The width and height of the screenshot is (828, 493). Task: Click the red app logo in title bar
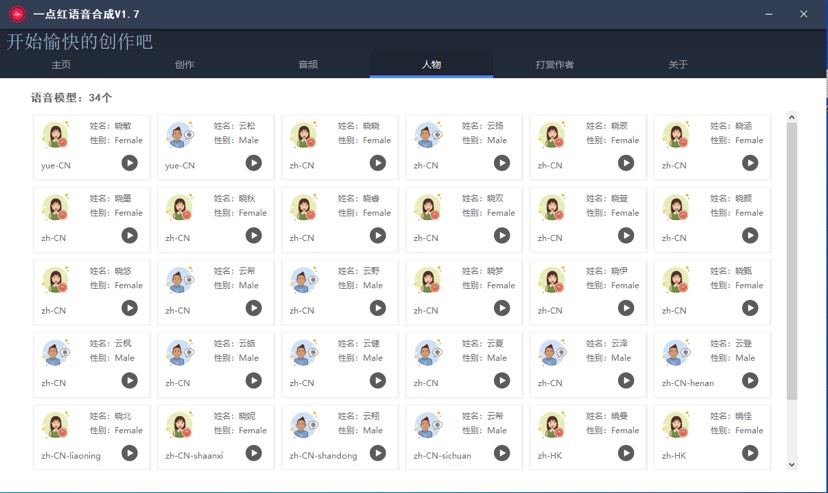pos(17,14)
